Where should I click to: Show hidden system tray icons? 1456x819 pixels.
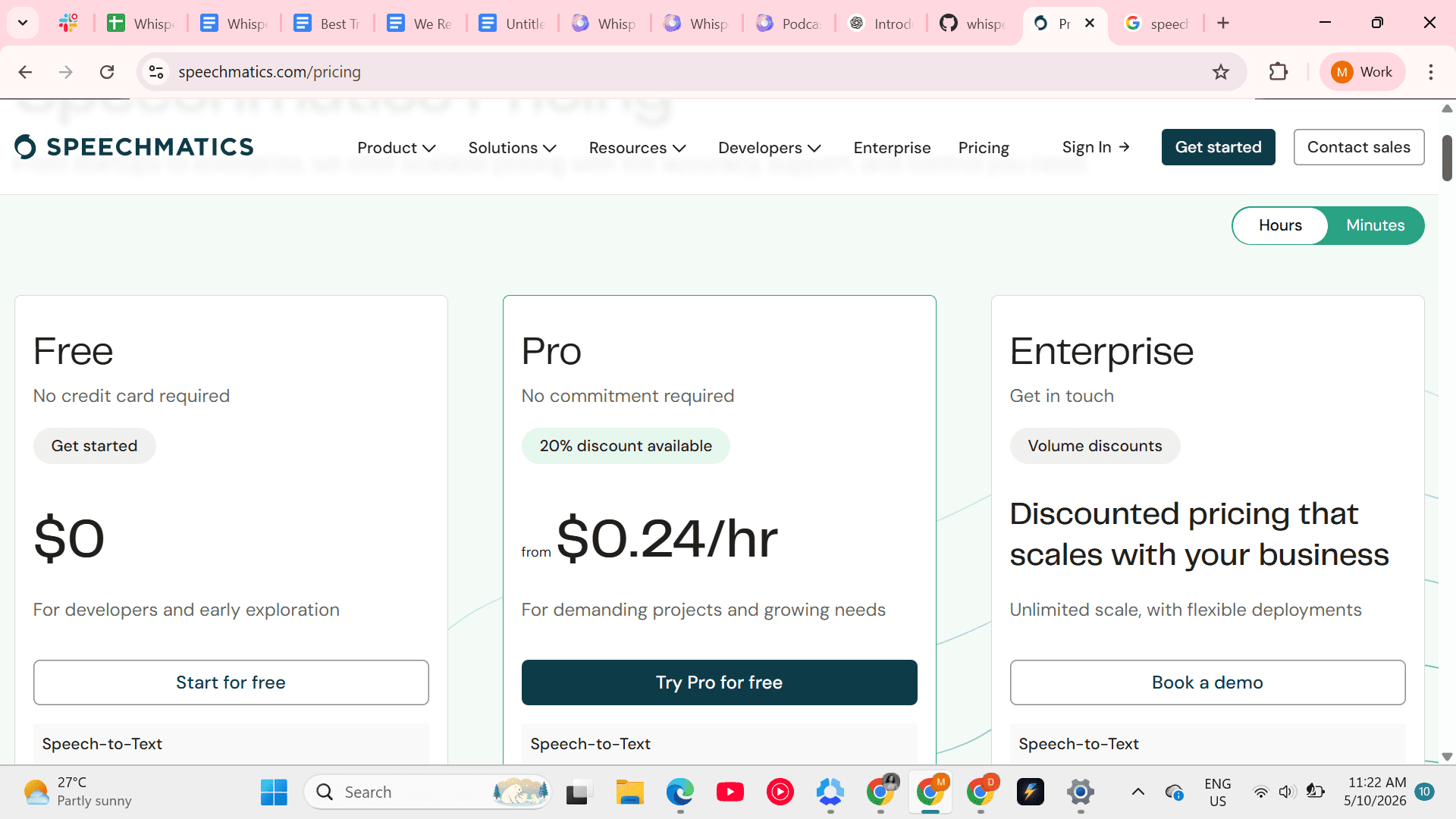[x=1138, y=792]
